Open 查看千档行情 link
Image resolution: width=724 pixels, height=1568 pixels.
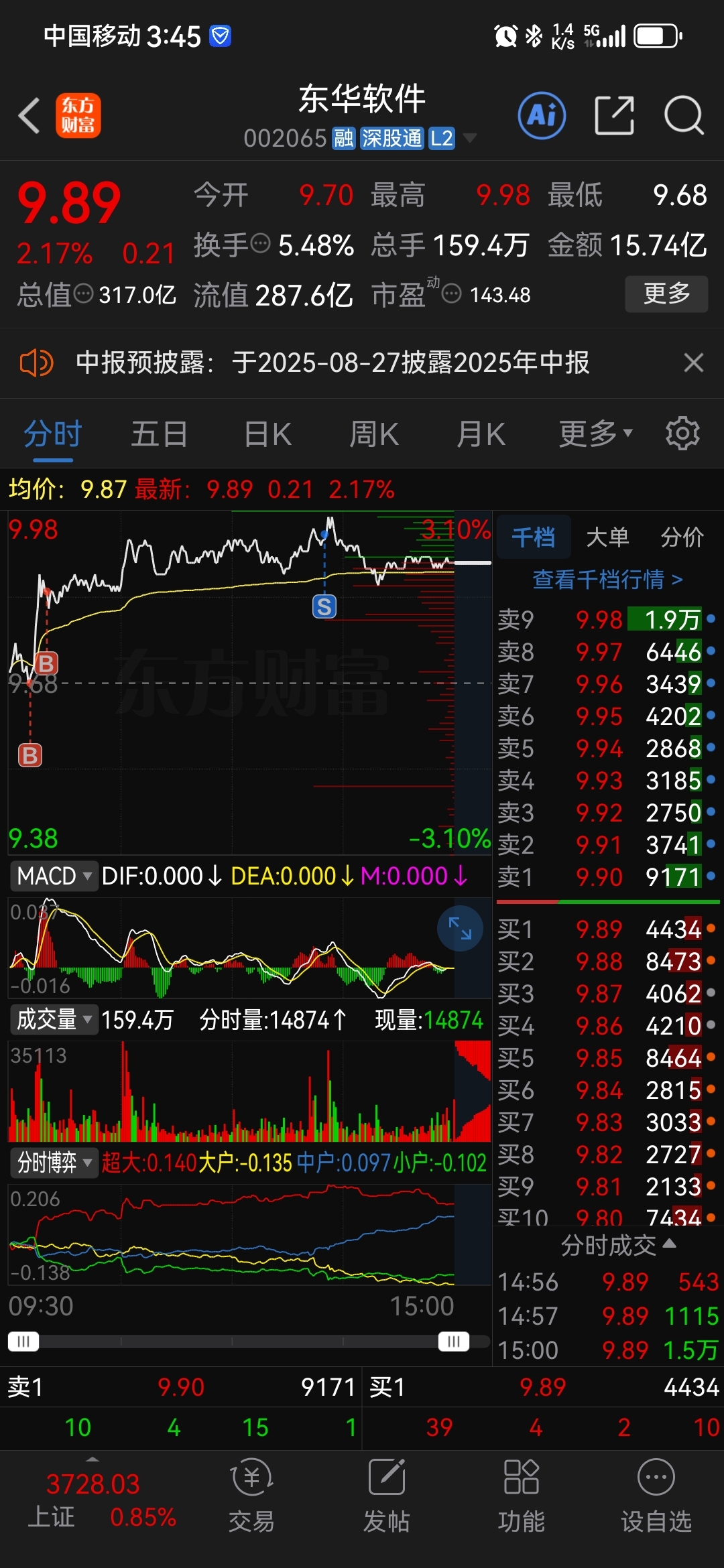[x=607, y=579]
